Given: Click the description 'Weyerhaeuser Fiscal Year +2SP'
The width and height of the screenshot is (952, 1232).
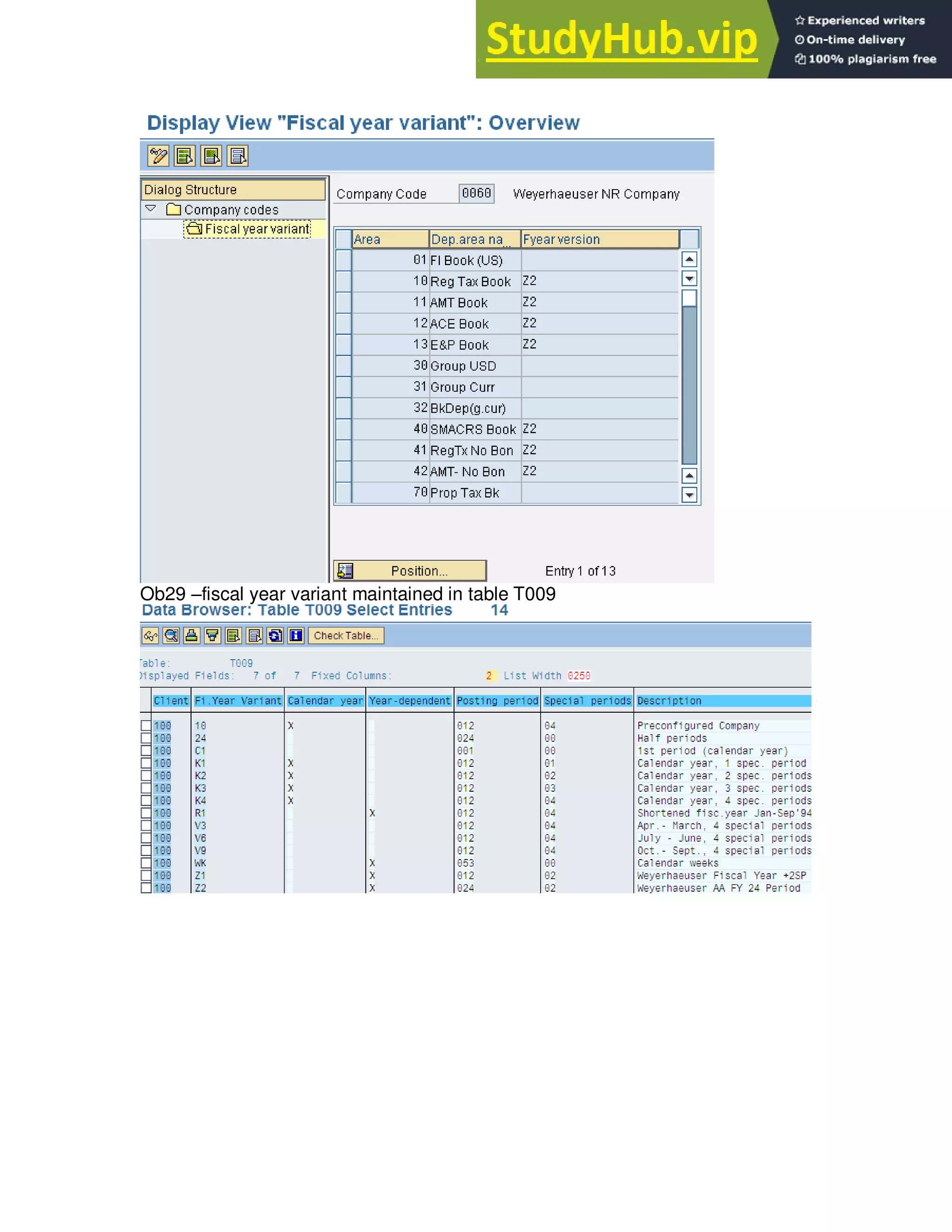Looking at the screenshot, I should (722, 875).
